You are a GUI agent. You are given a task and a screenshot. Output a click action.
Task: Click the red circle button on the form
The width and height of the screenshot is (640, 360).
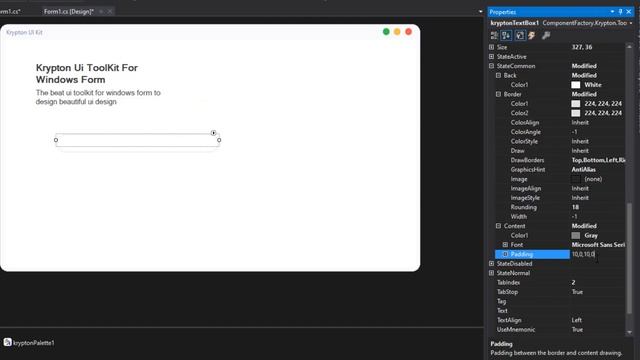(x=409, y=32)
